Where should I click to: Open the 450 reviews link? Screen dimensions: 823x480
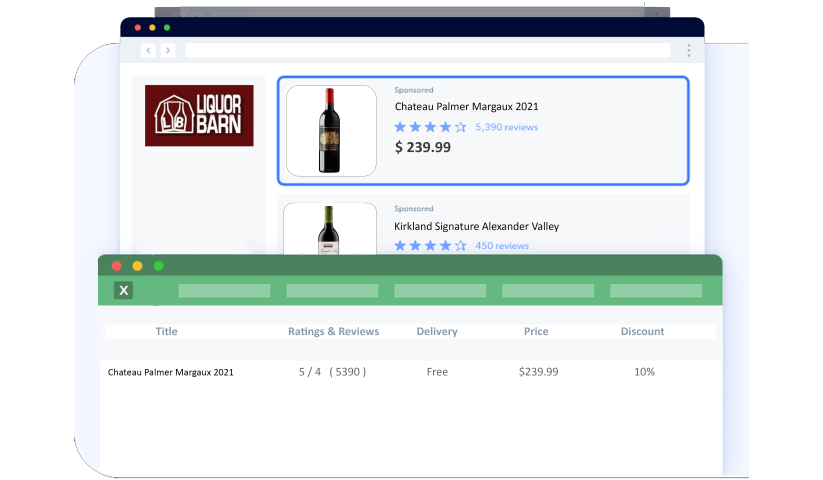(502, 246)
